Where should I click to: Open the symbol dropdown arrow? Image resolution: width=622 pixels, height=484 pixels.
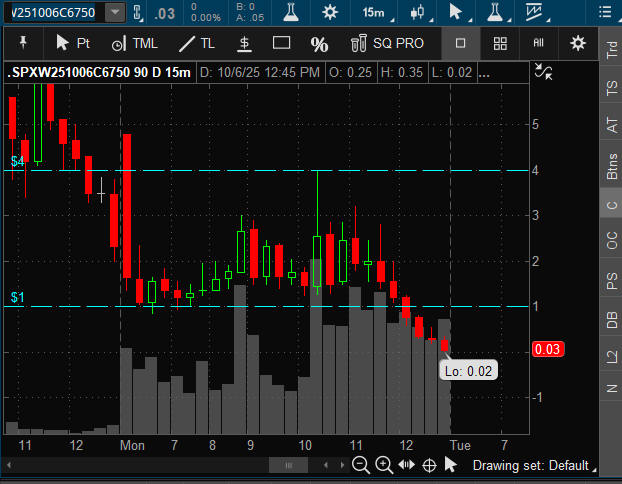click(x=115, y=12)
